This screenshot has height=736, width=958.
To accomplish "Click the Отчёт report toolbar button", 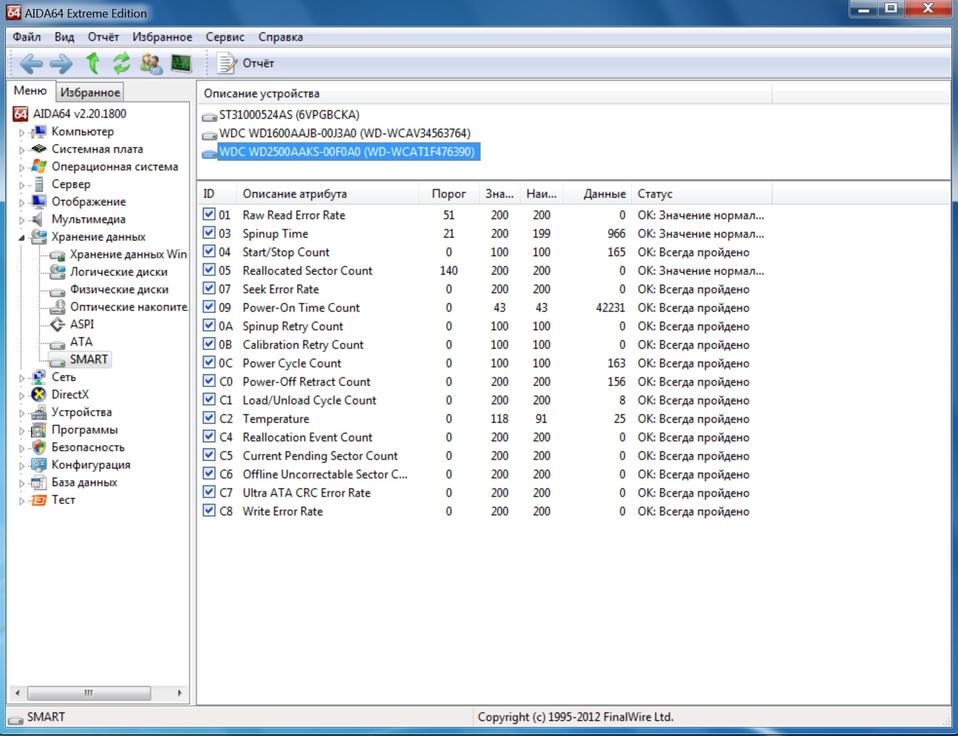I will (x=246, y=63).
